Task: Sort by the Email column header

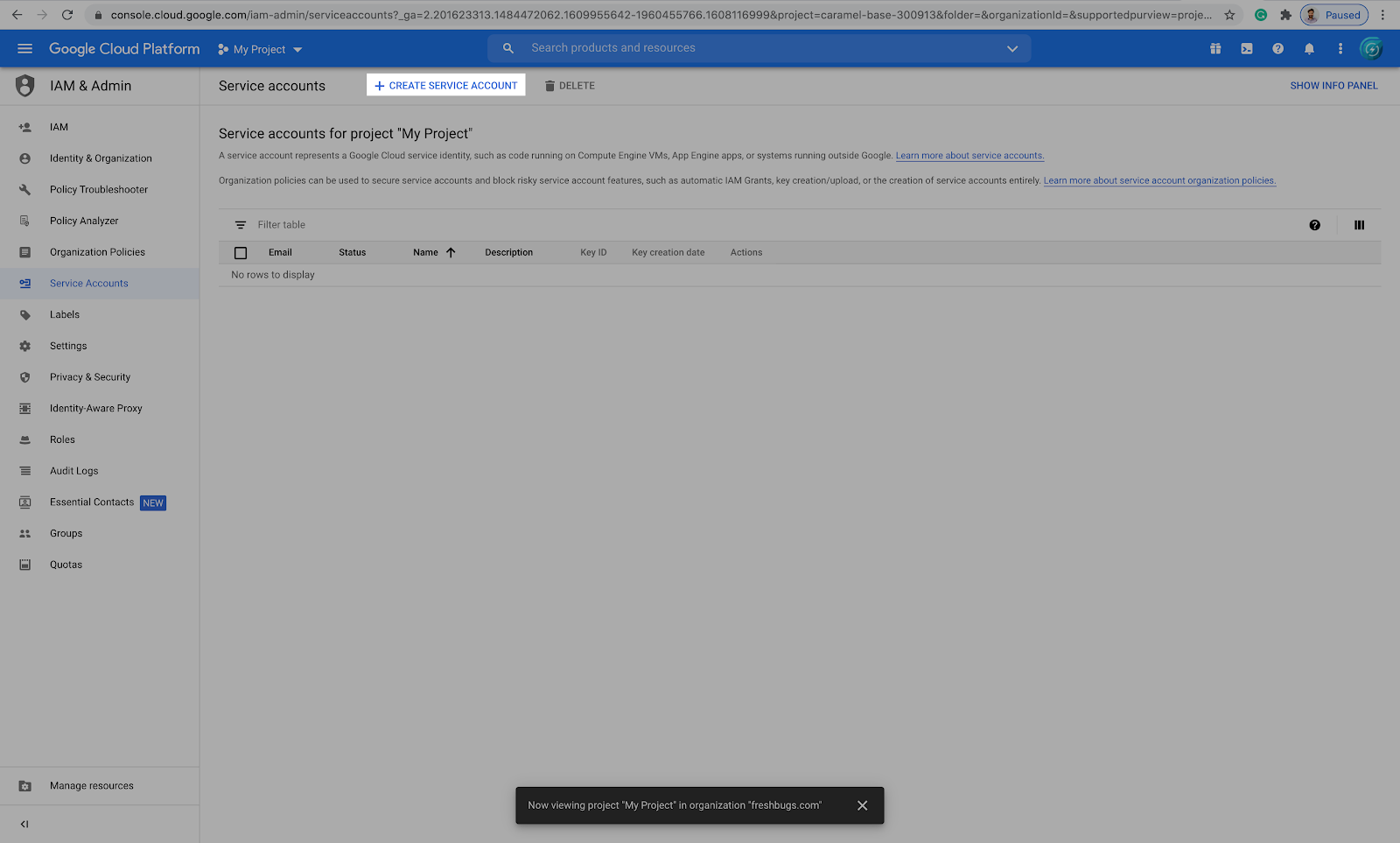Action: tap(280, 252)
